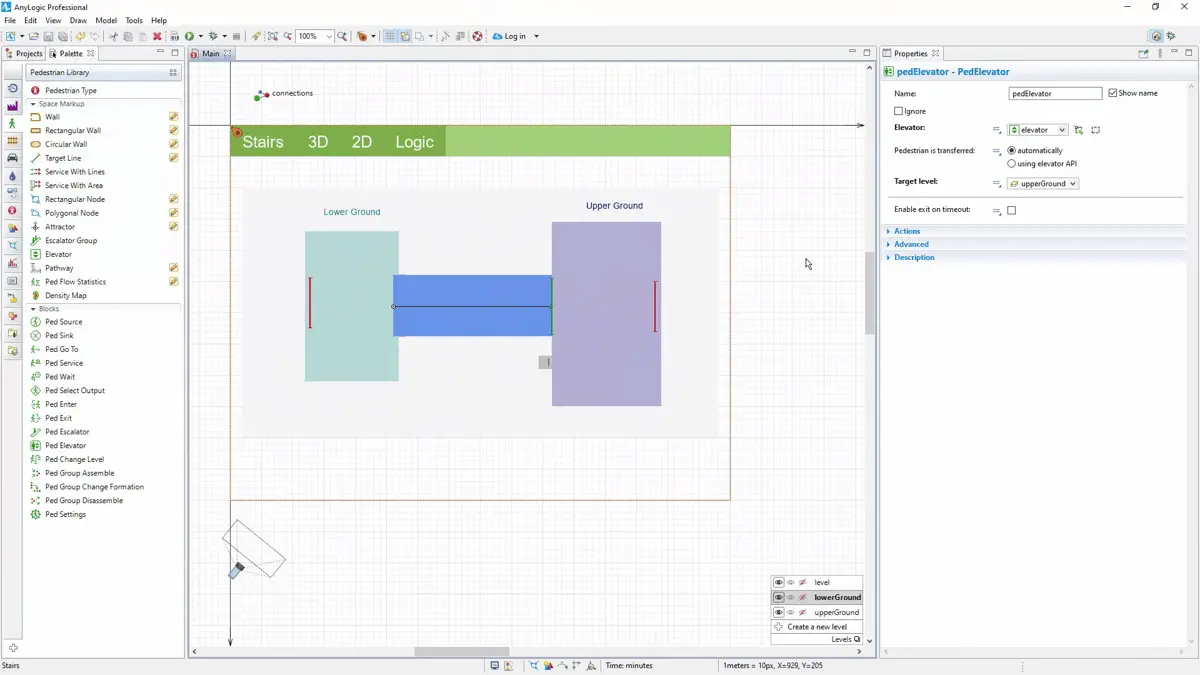
Task: Click the drawing mode pencil icon beside Wall
Action: [x=173, y=117]
